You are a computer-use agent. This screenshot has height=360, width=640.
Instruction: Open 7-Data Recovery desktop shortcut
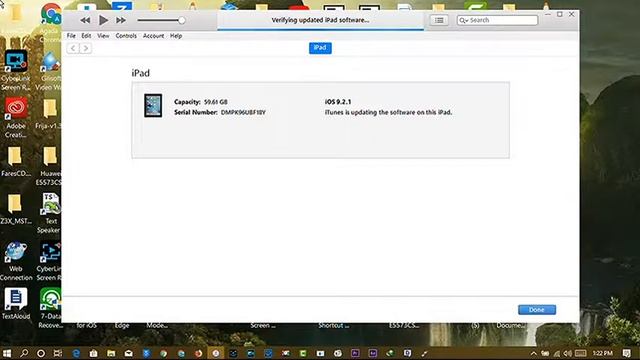pyautogui.click(x=51, y=308)
